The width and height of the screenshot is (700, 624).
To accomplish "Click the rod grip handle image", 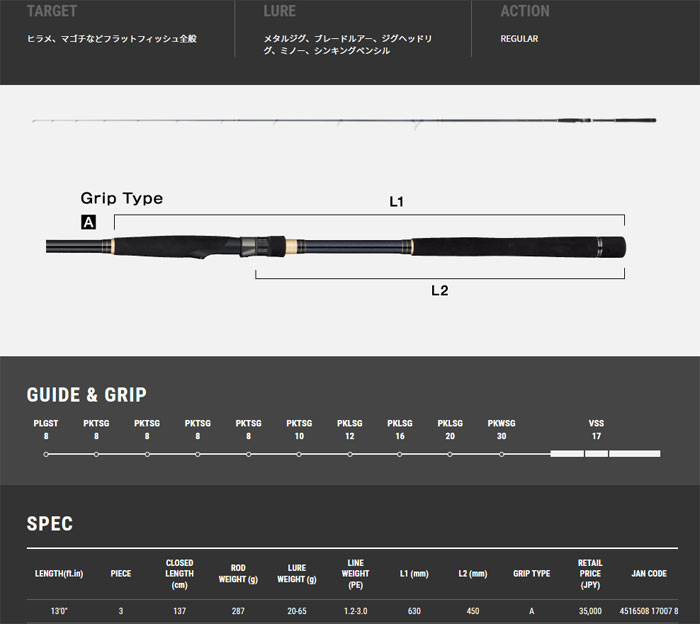I will click(x=336, y=247).
